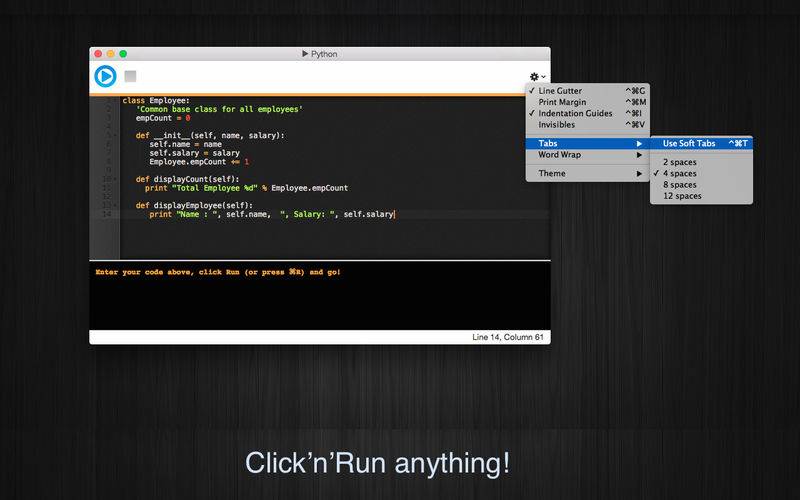Viewport: 800px width, 500px height.
Task: Click the 'def displayEmployee(self):' line
Action: (194, 206)
